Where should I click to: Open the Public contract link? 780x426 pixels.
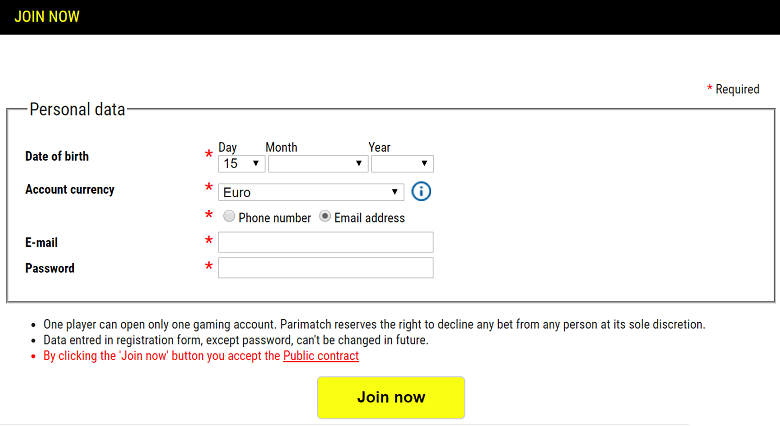(321, 356)
